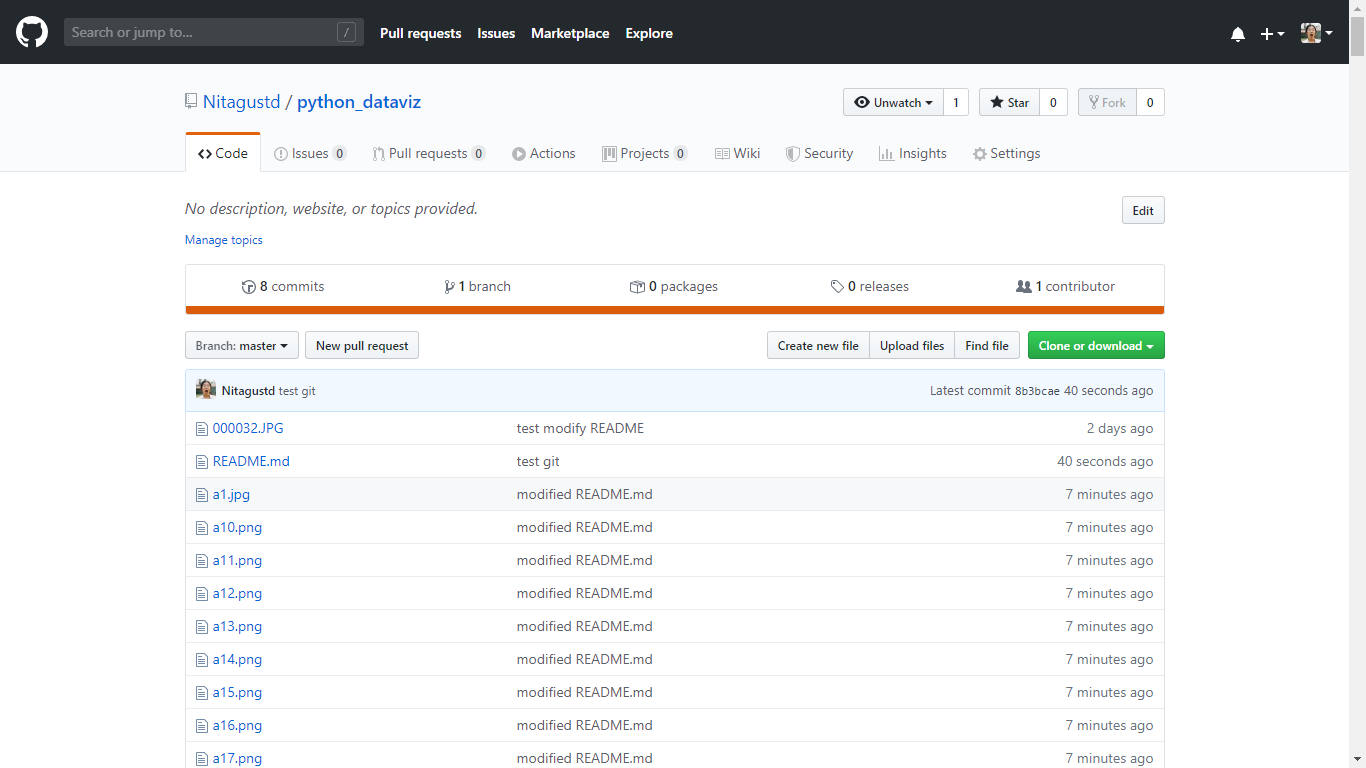Open file a13.png
Image resolution: width=1366 pixels, height=768 pixels.
point(237,626)
